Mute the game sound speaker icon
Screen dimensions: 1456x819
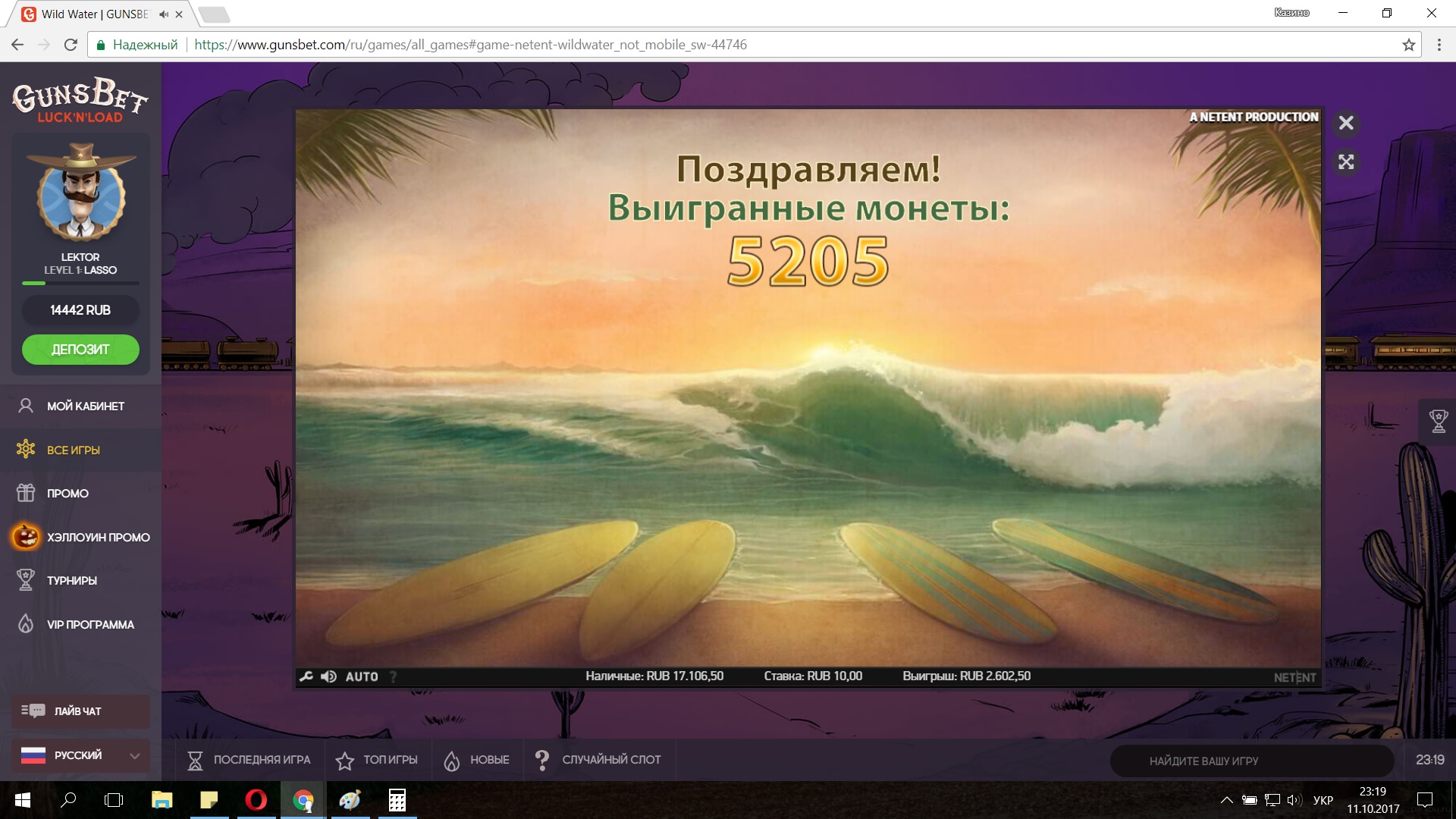[328, 676]
